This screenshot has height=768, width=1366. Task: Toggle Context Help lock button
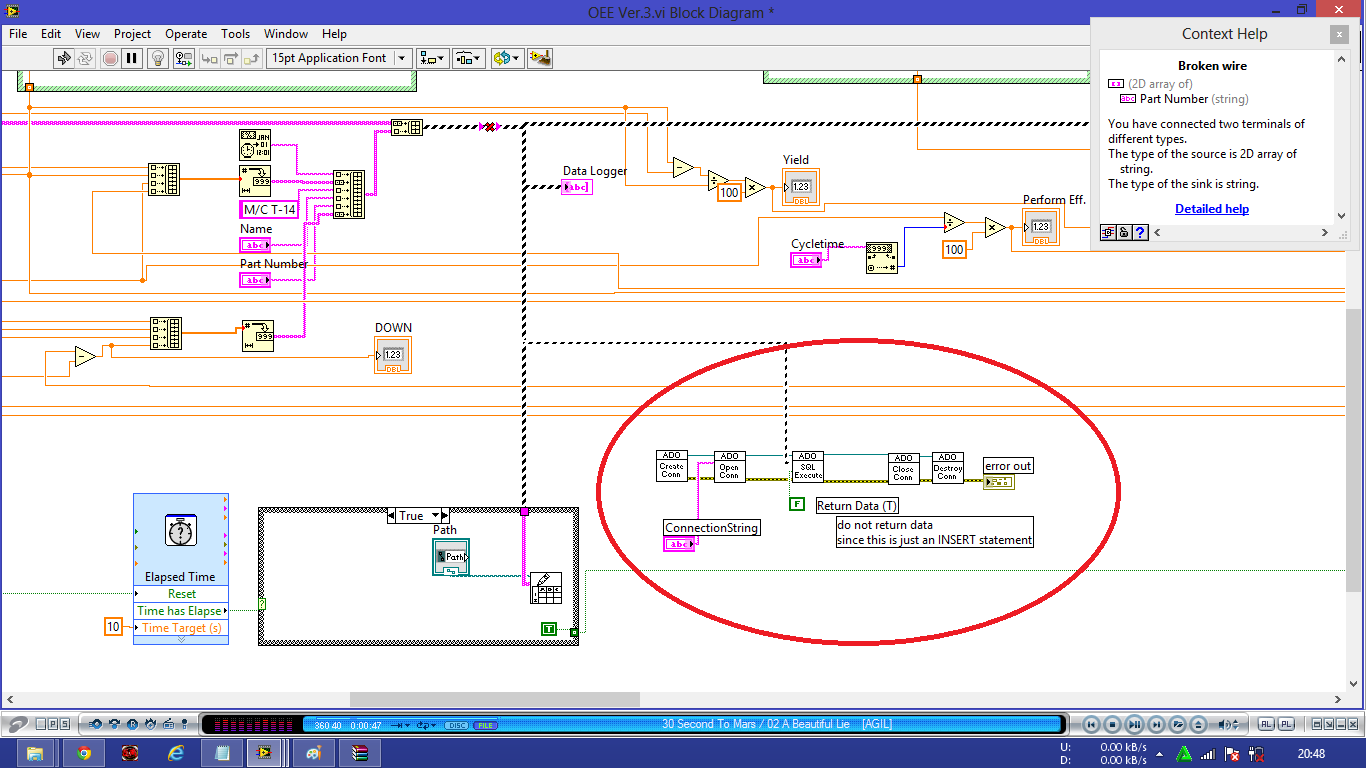[x=1124, y=233]
